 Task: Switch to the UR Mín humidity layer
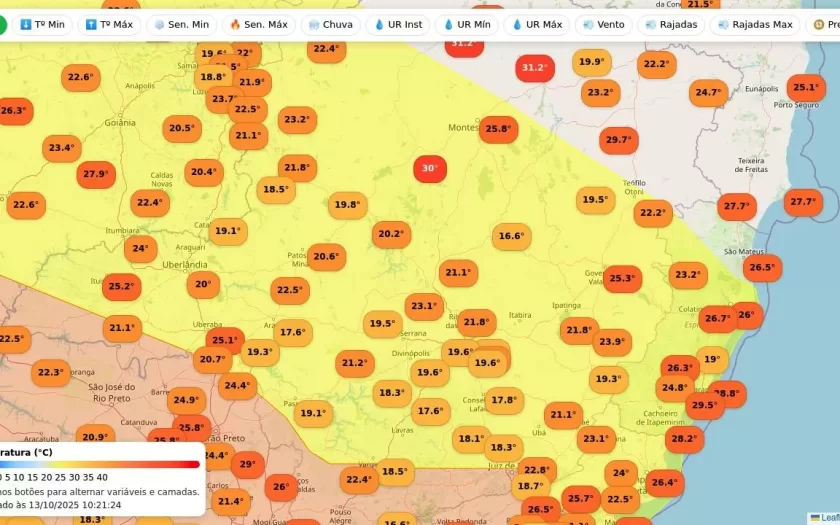coord(467,24)
